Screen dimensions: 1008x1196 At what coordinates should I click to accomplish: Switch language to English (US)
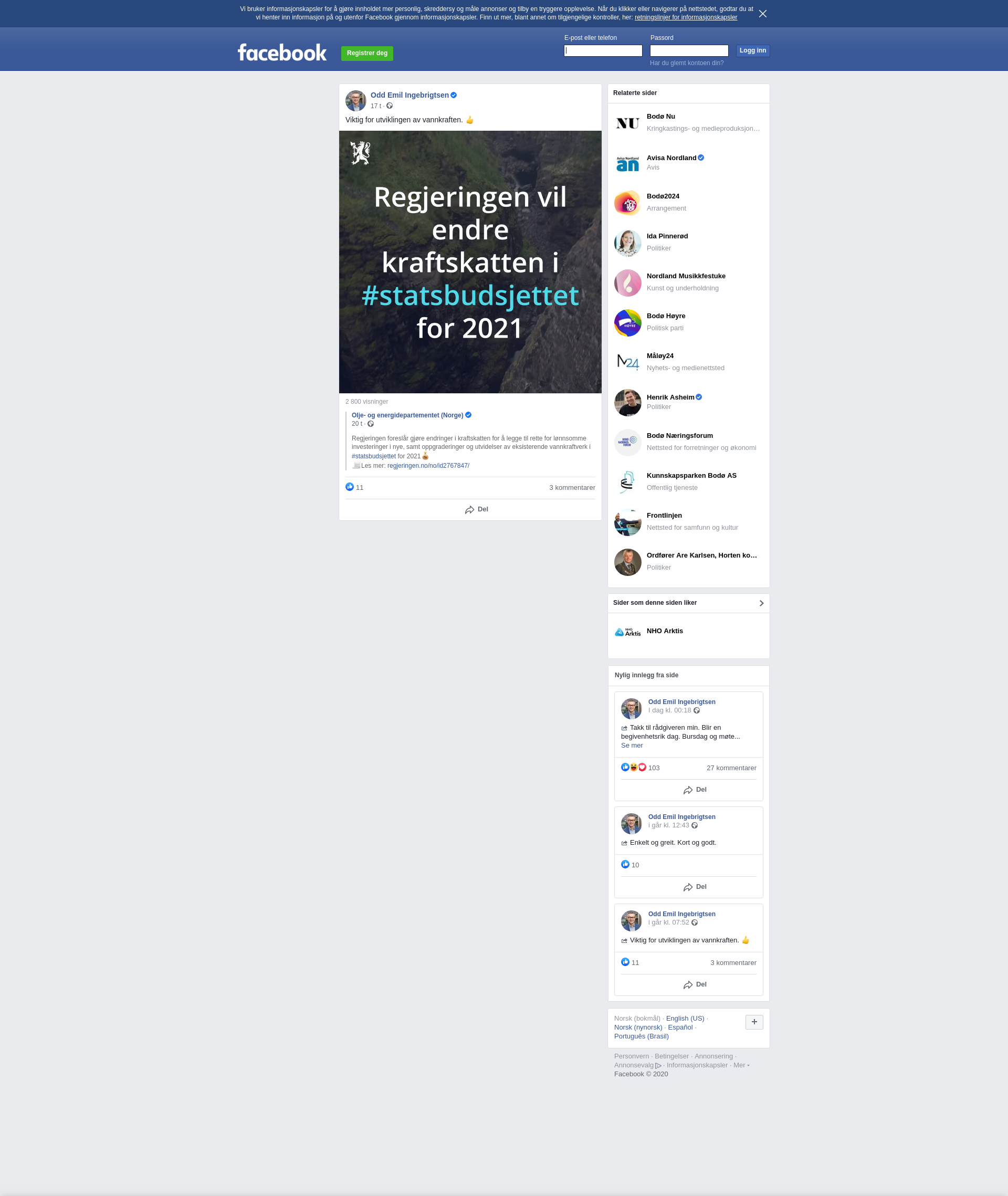[685, 1019]
